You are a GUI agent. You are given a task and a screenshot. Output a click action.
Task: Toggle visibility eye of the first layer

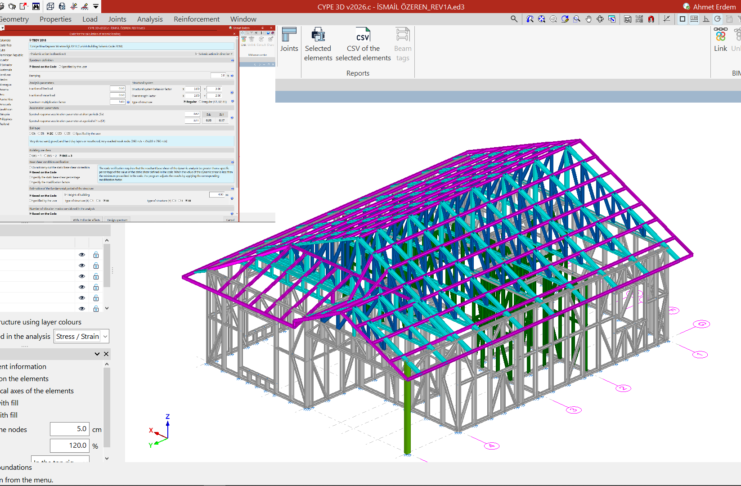[82, 255]
